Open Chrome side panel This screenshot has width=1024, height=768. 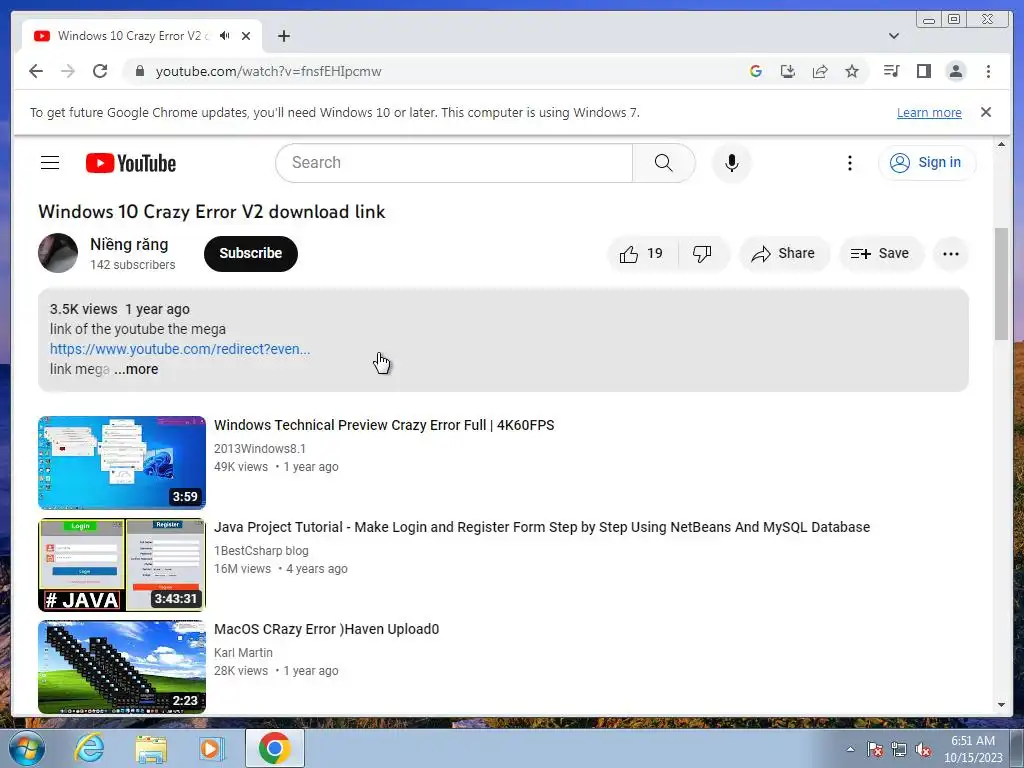[923, 71]
